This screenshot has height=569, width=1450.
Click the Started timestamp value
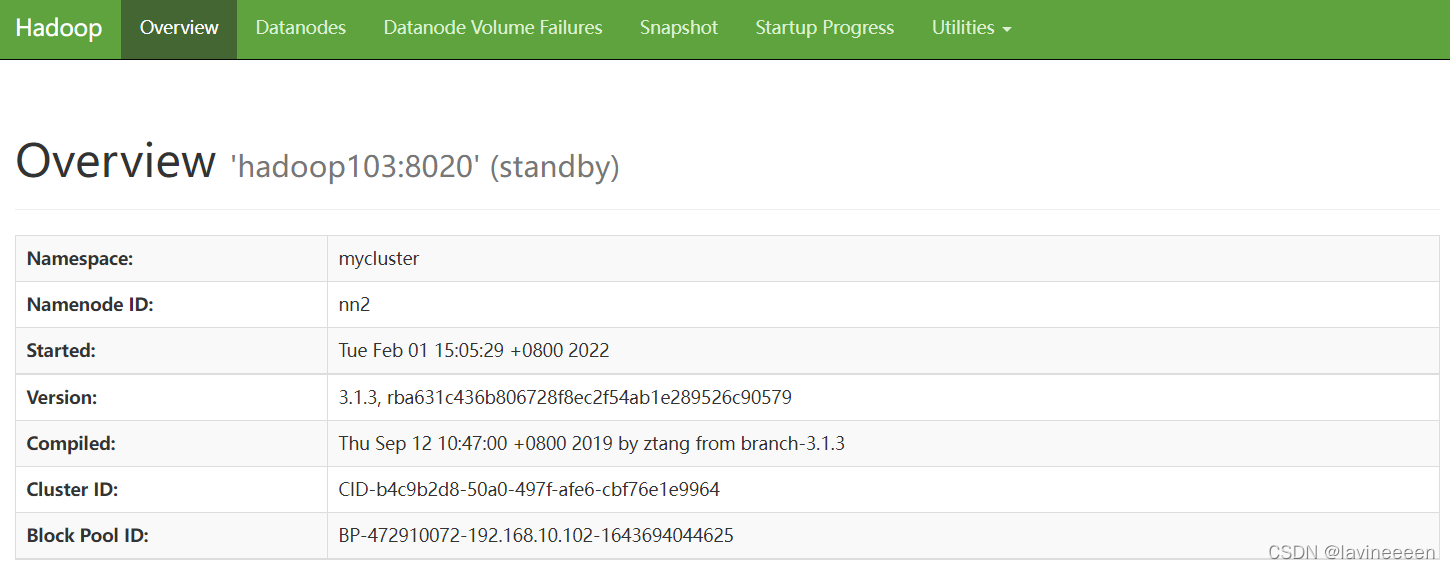[474, 351]
